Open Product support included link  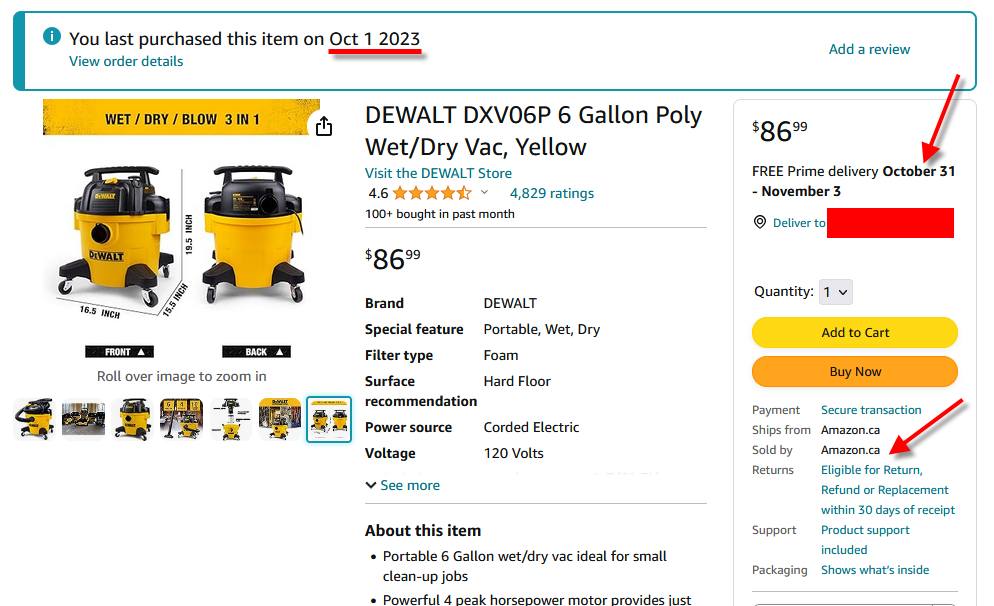click(x=865, y=530)
